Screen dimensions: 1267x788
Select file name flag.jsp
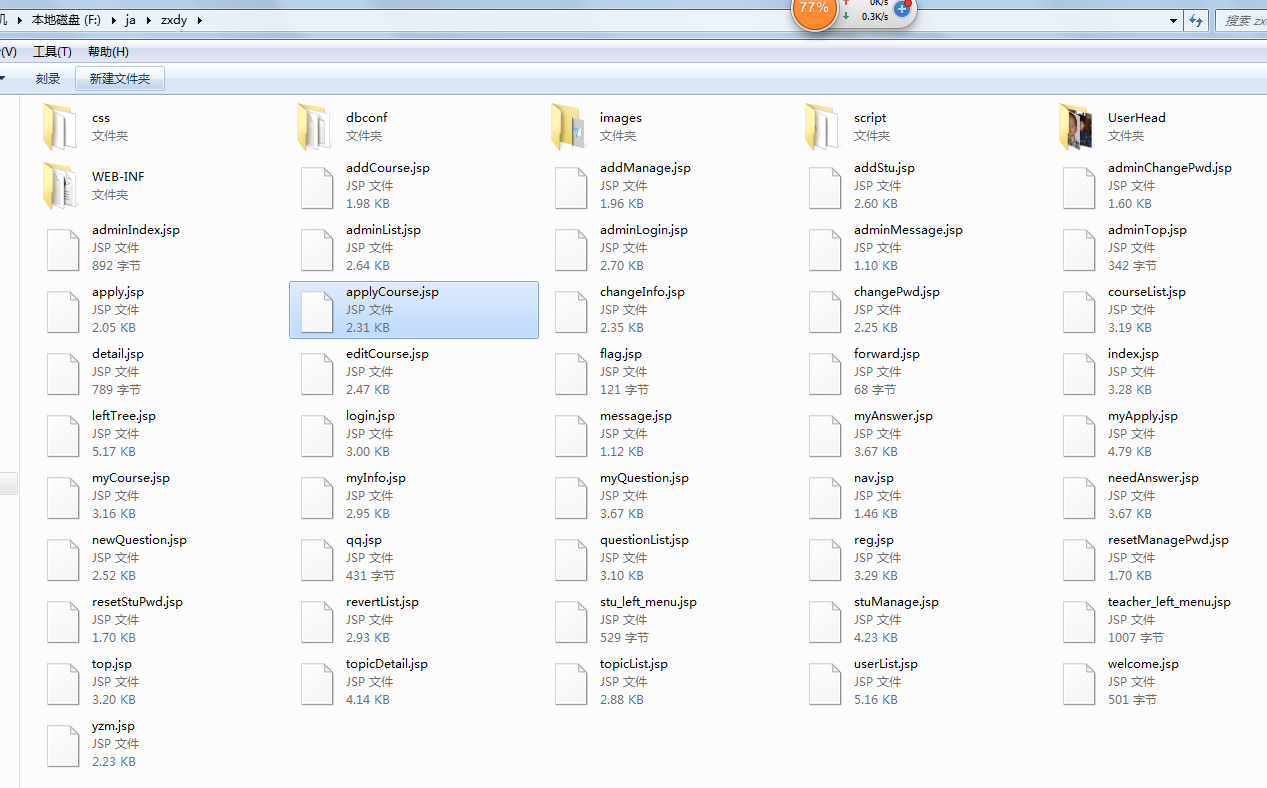coord(621,354)
